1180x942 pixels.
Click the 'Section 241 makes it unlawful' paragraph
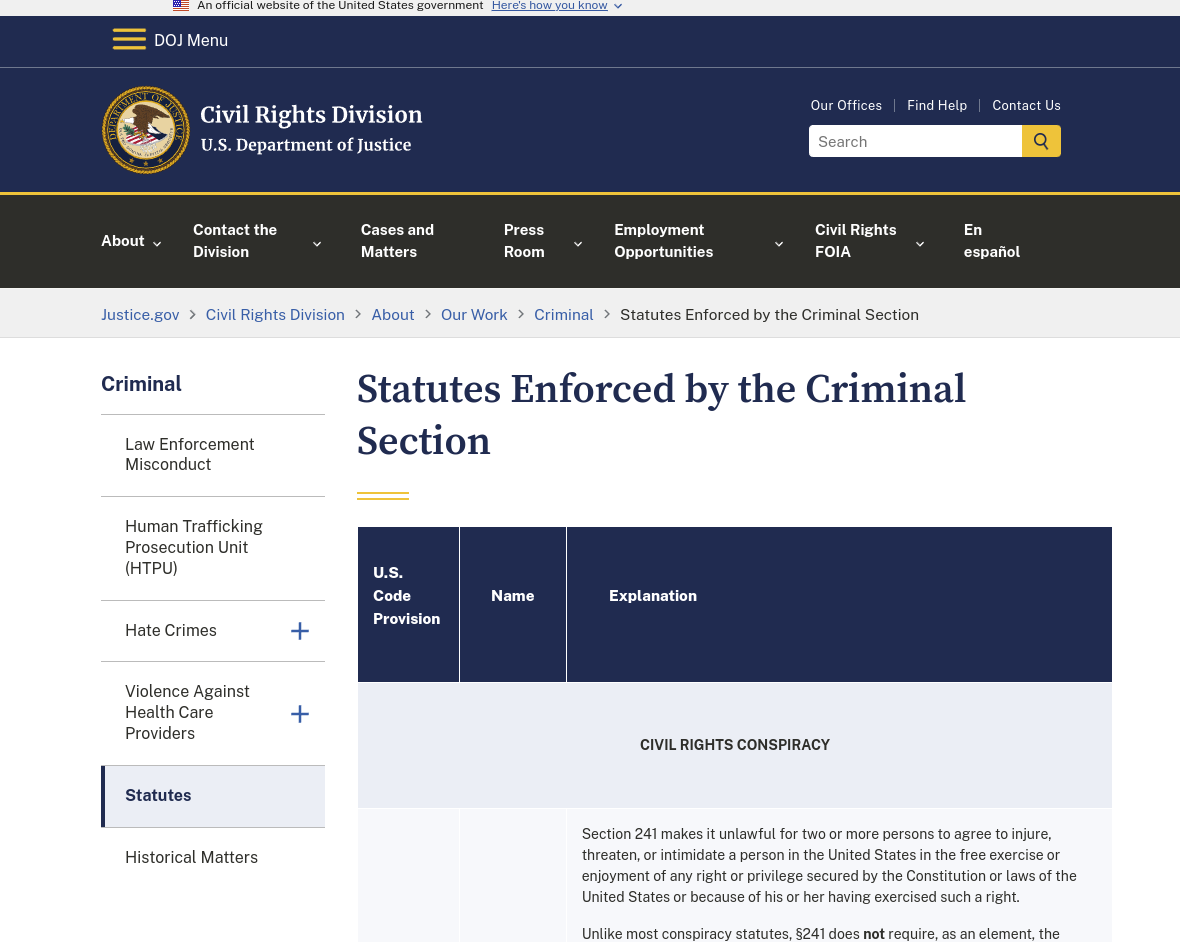[x=829, y=865]
